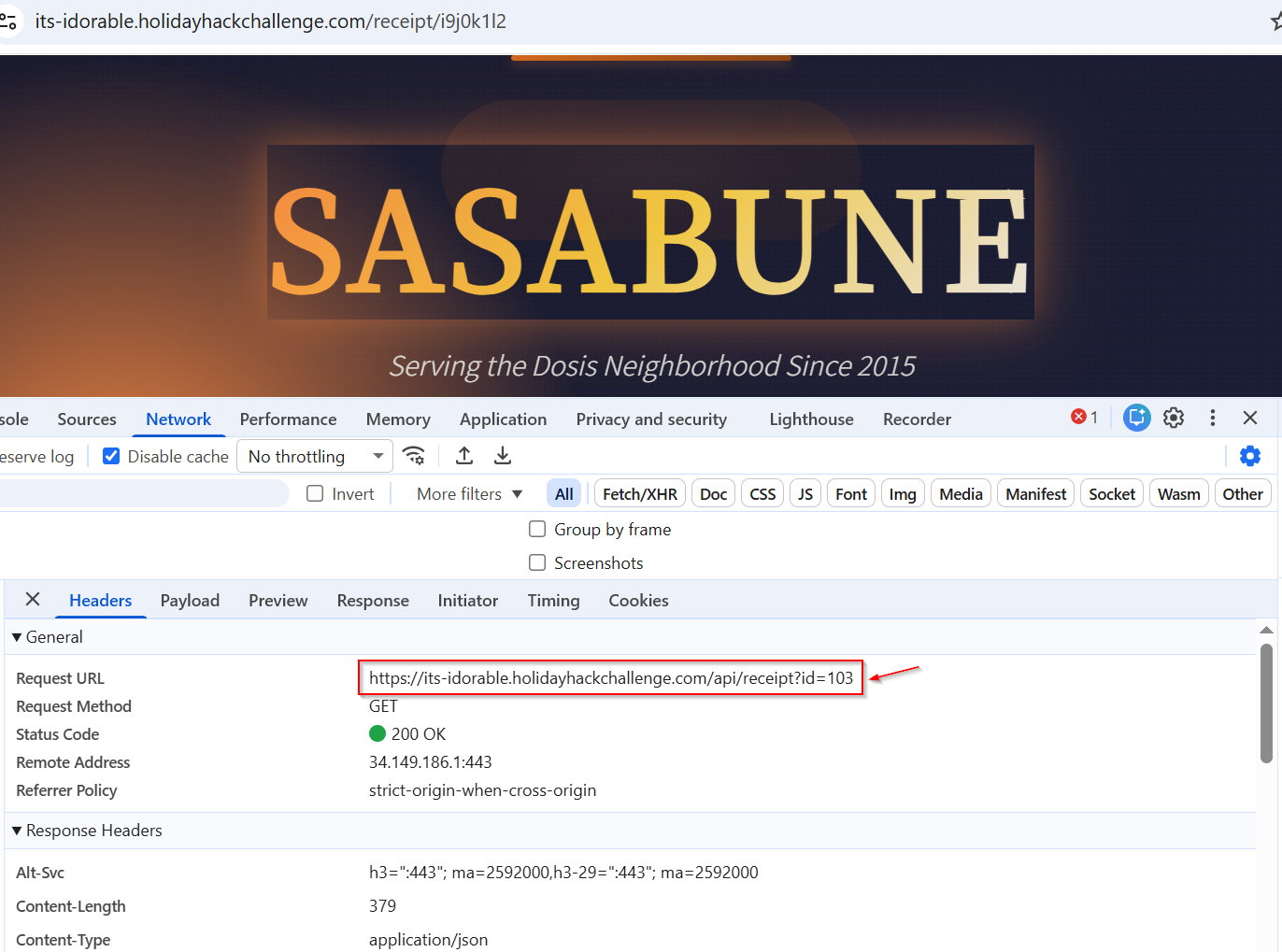Image resolution: width=1282 pixels, height=952 pixels.
Task: Click the red error count indicator
Action: 1084,418
